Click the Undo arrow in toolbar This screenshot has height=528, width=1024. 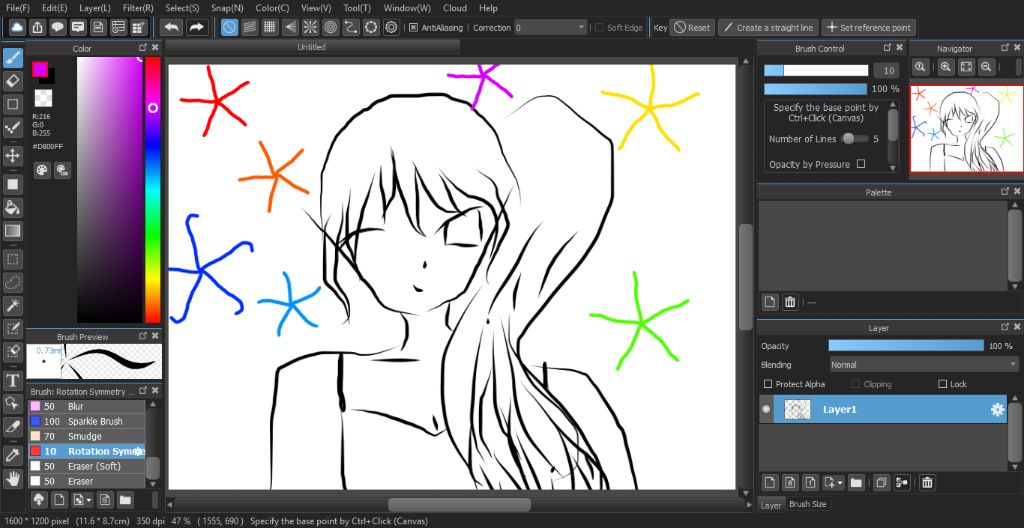171,27
